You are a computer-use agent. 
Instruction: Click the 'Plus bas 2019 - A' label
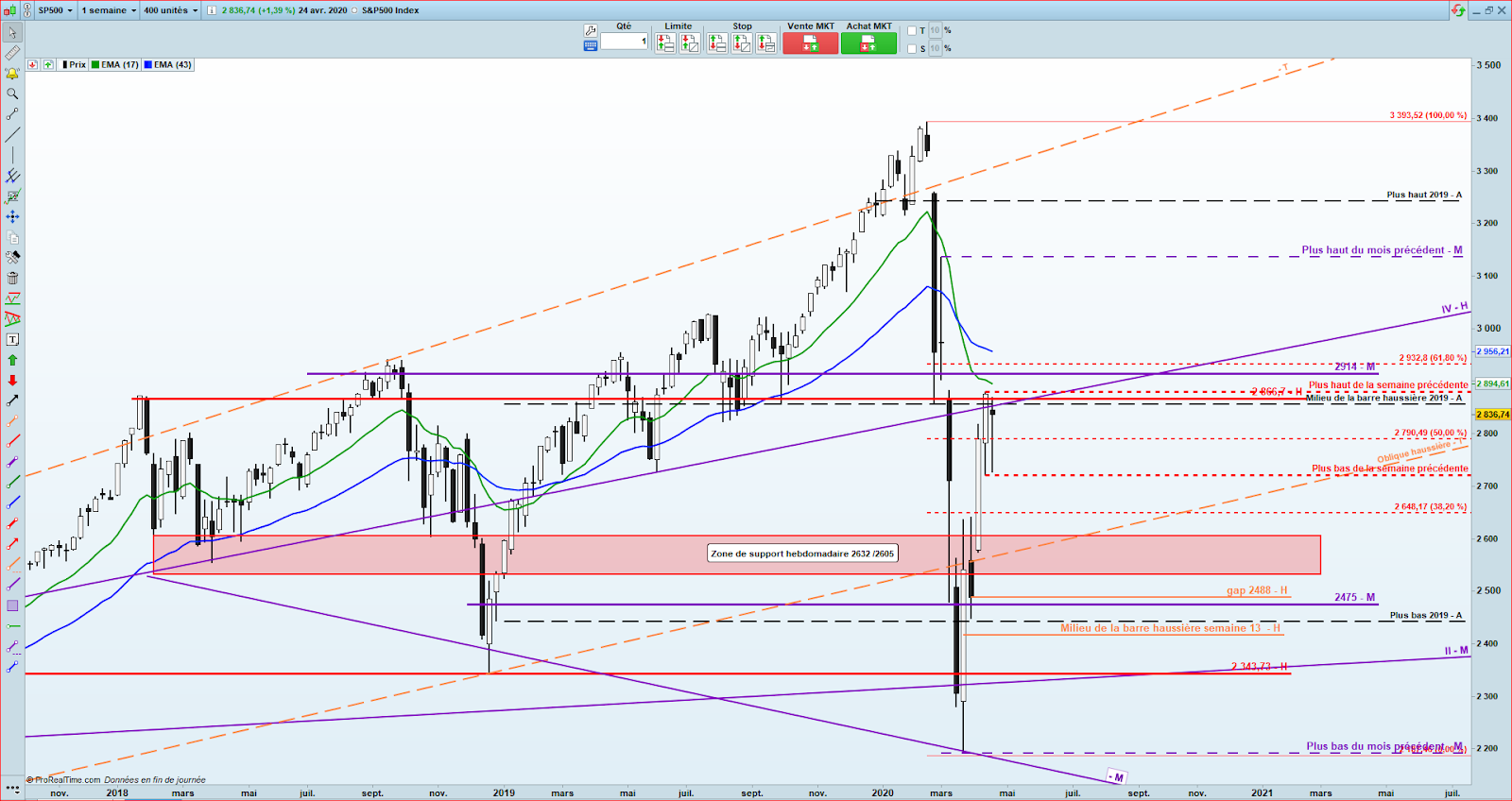(x=1426, y=615)
